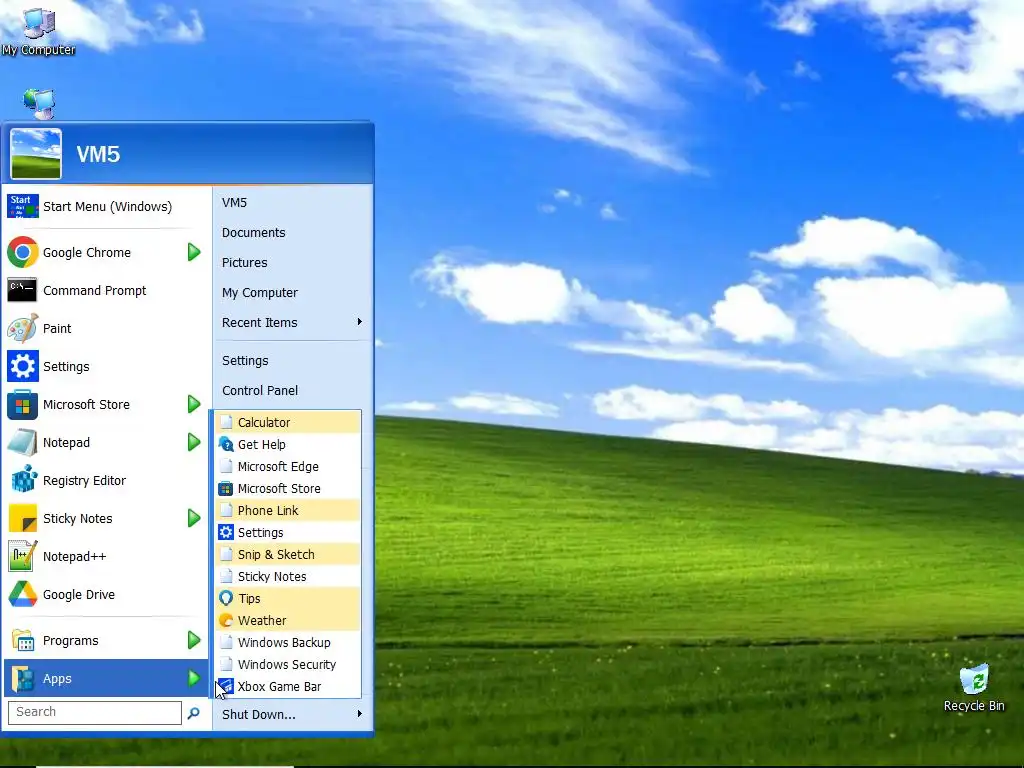Image resolution: width=1024 pixels, height=768 pixels.
Task: Open the Paint palette icon
Action: (x=23, y=328)
